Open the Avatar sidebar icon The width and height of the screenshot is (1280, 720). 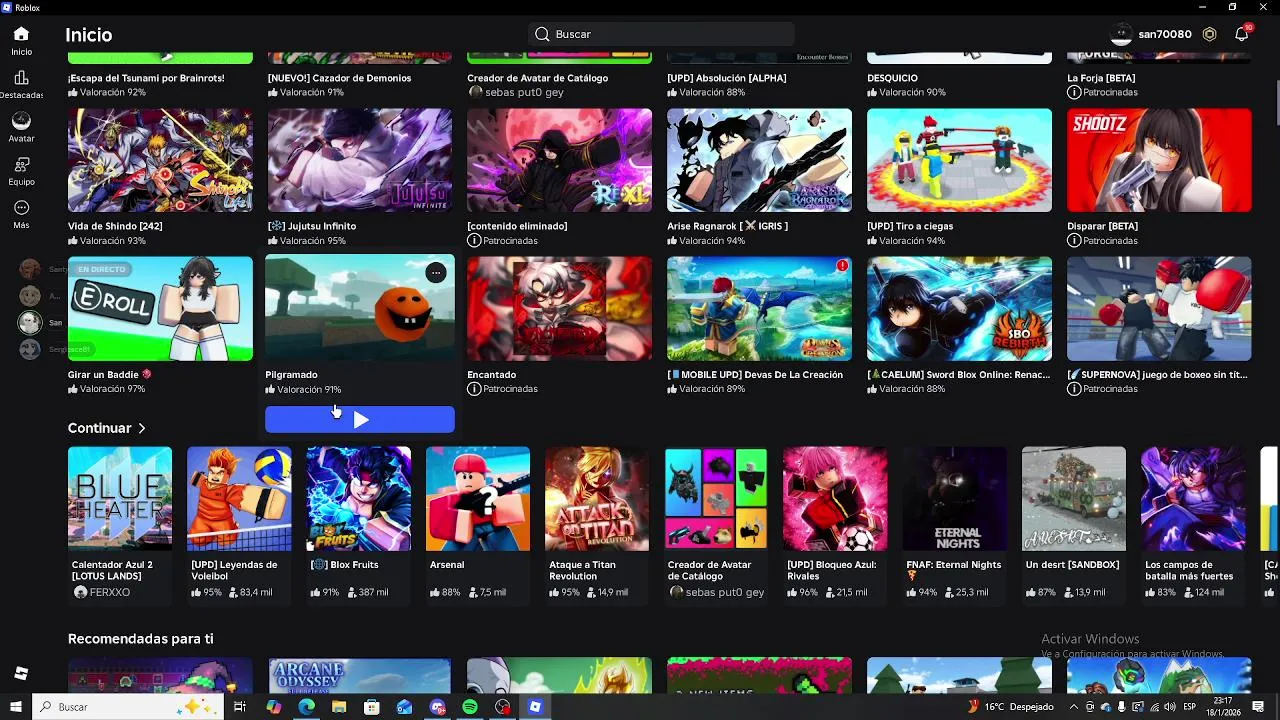[x=21, y=121]
